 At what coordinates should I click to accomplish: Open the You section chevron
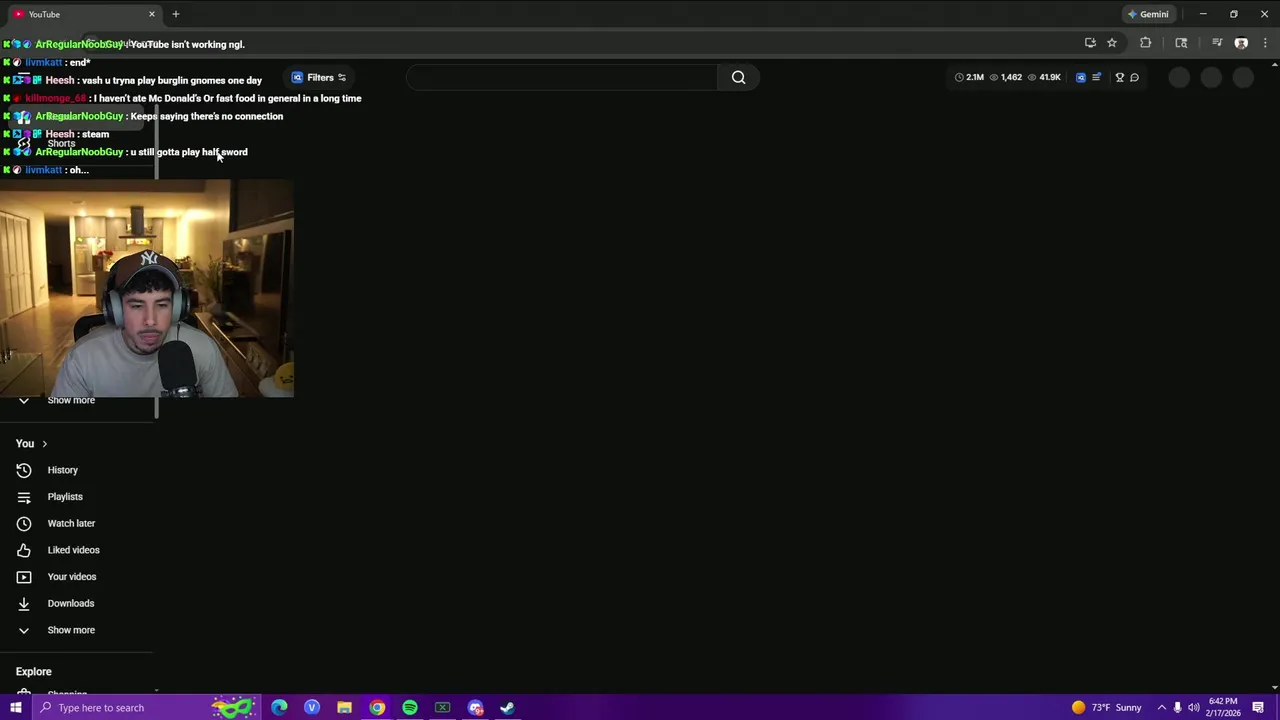point(44,444)
